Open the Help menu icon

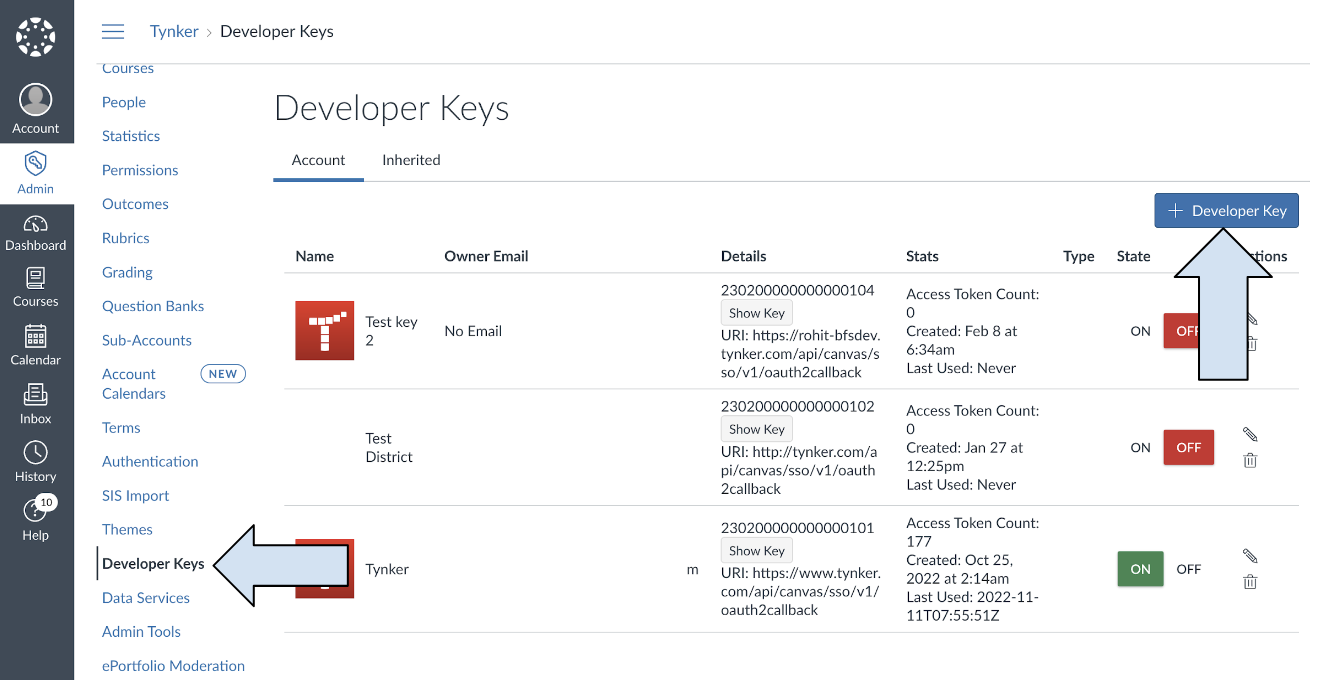coord(36,520)
